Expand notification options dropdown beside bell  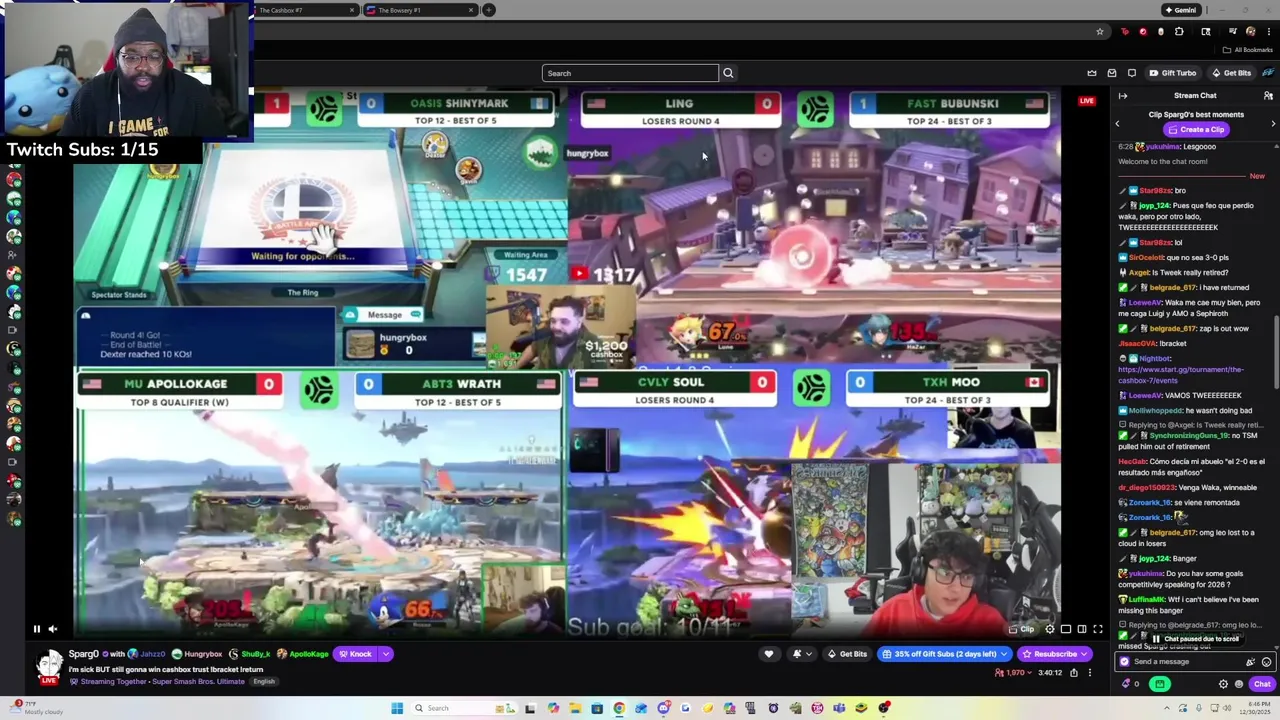[809, 654]
